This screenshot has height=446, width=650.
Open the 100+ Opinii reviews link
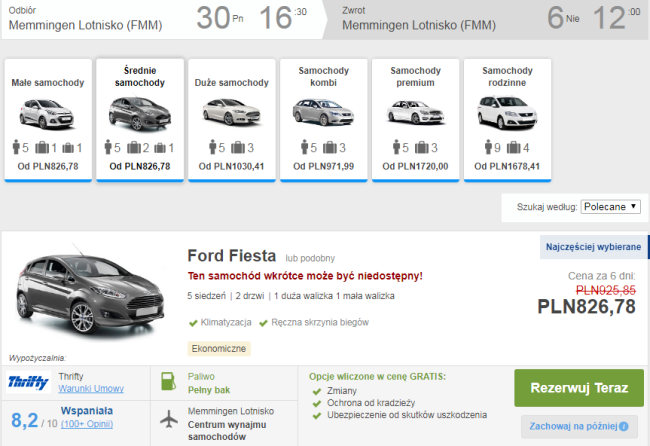(87, 424)
